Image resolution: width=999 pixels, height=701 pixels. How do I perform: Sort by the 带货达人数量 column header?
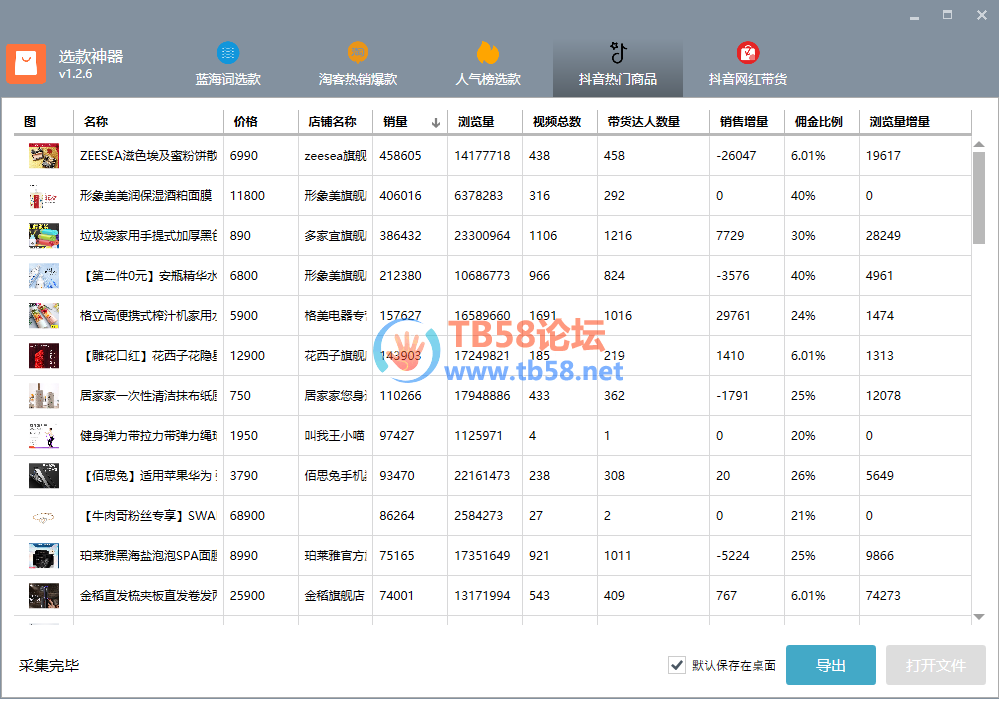(654, 122)
